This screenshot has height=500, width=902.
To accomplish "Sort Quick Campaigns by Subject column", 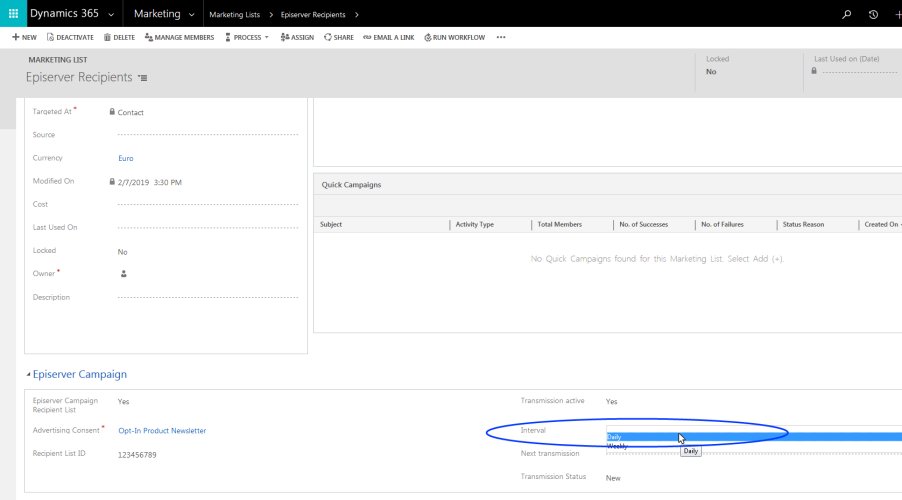I will (331, 224).
